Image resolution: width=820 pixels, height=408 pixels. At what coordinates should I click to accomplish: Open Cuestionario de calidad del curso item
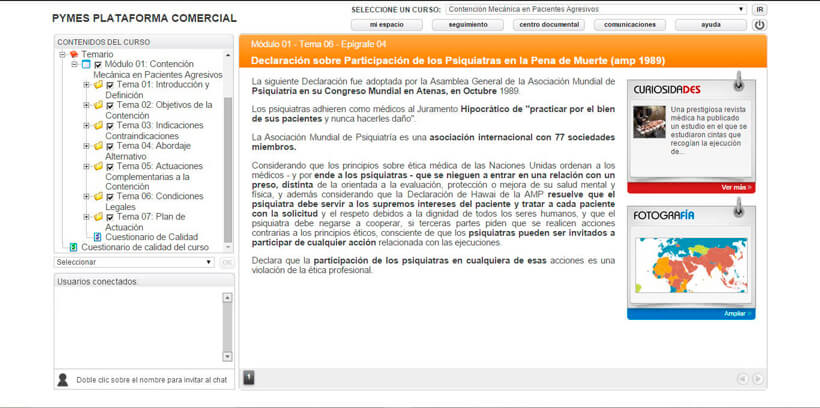click(145, 247)
